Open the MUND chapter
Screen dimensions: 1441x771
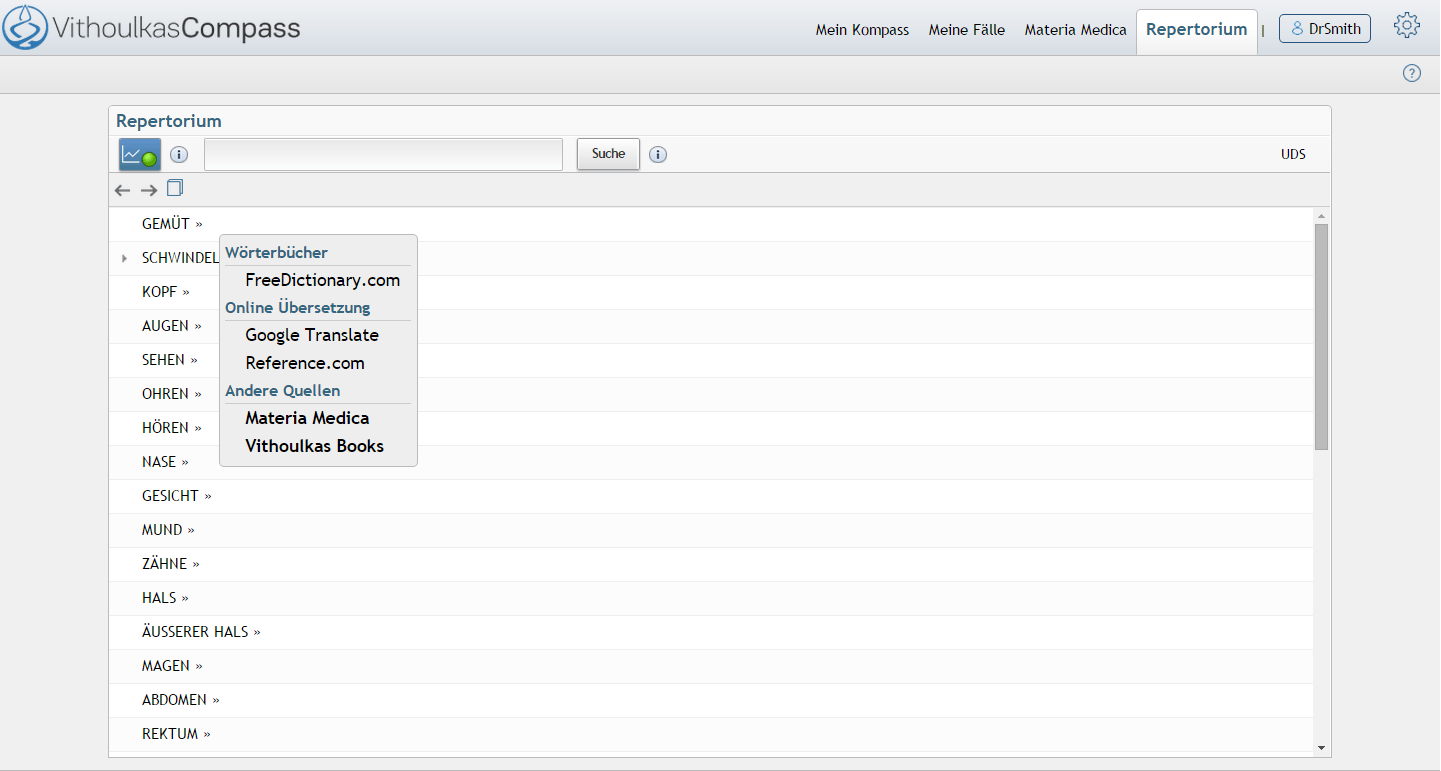click(x=168, y=530)
